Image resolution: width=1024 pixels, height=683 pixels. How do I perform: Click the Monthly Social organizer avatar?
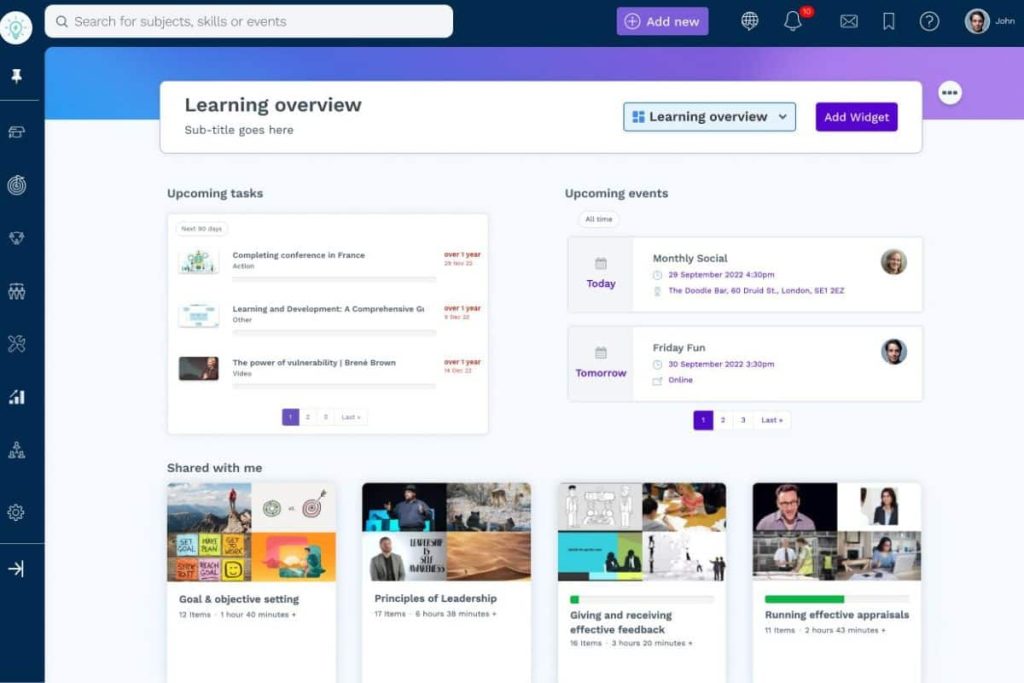click(x=893, y=262)
